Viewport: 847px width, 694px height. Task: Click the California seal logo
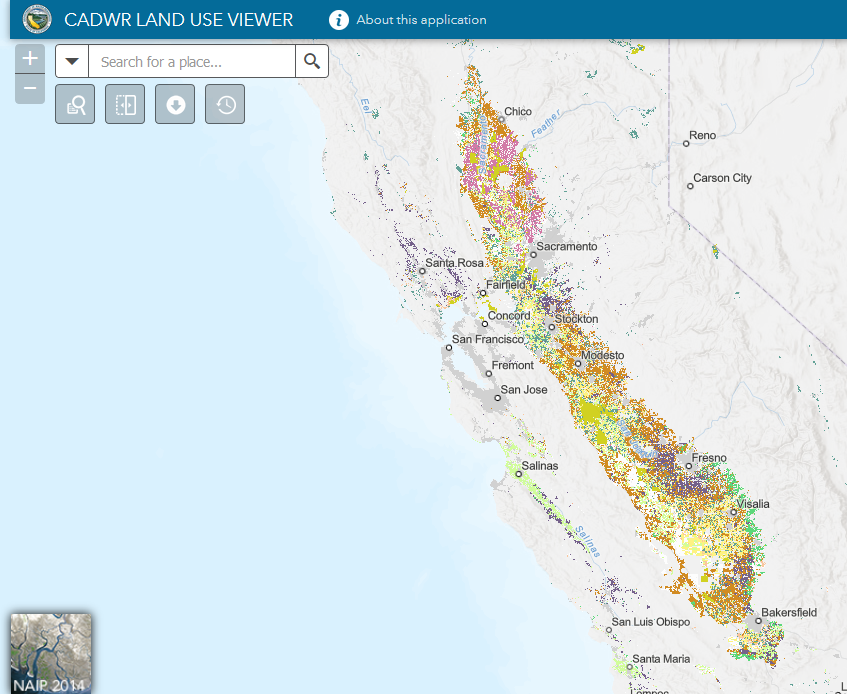(37, 19)
